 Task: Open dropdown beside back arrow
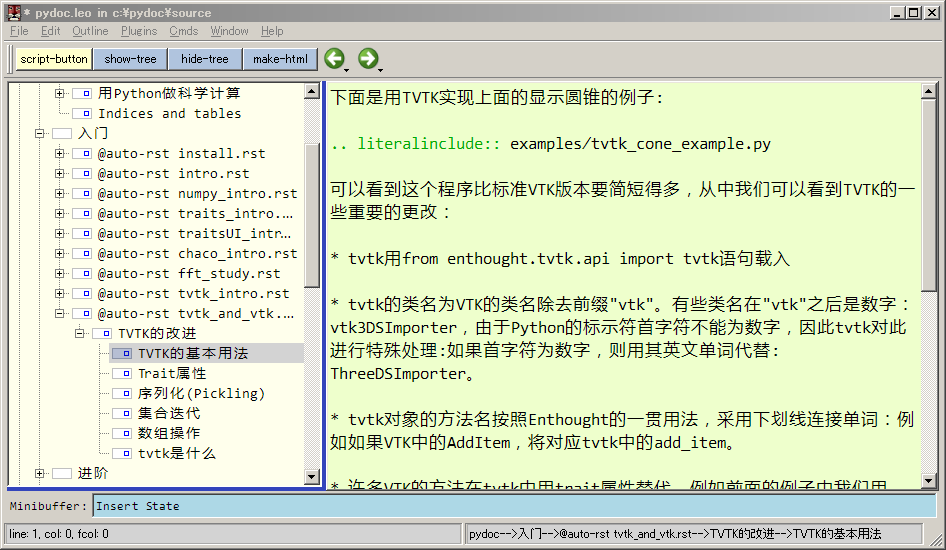click(x=347, y=71)
